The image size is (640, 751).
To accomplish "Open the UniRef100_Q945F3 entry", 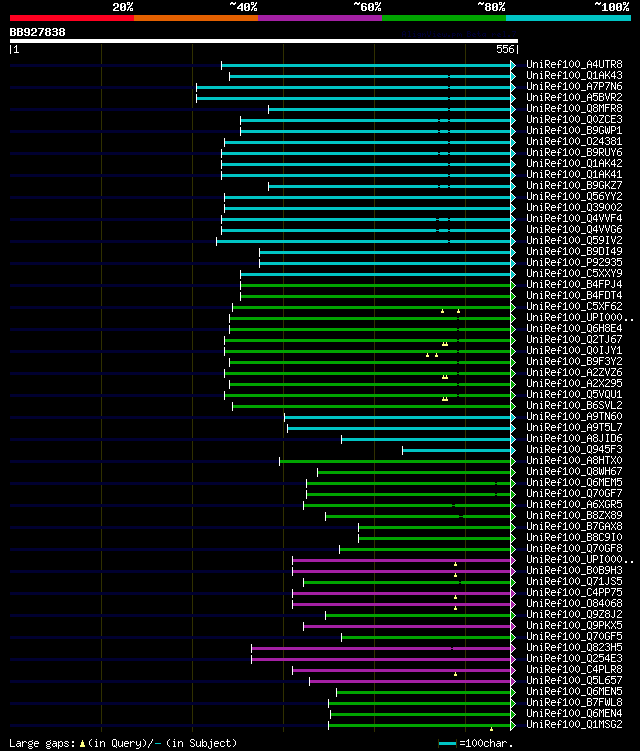I will click(x=574, y=450).
